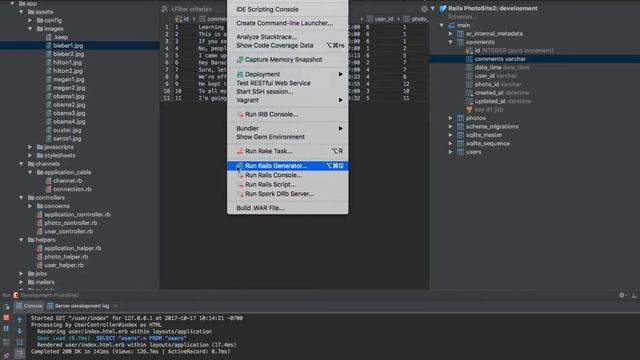640x360 pixels.
Task: Collapse the assets folder
Action: (21, 12)
